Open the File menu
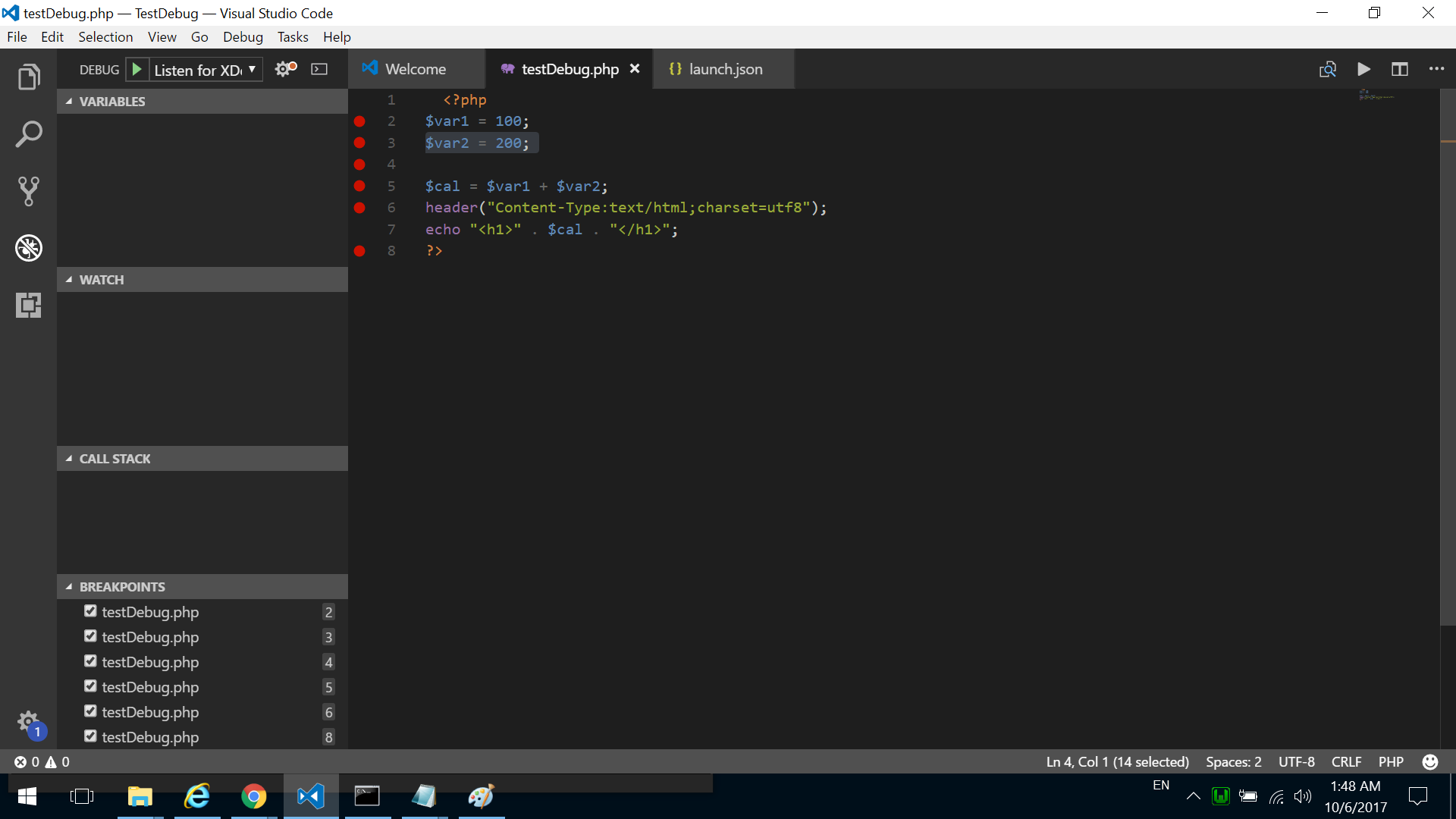Viewport: 1456px width, 819px height. coord(17,37)
